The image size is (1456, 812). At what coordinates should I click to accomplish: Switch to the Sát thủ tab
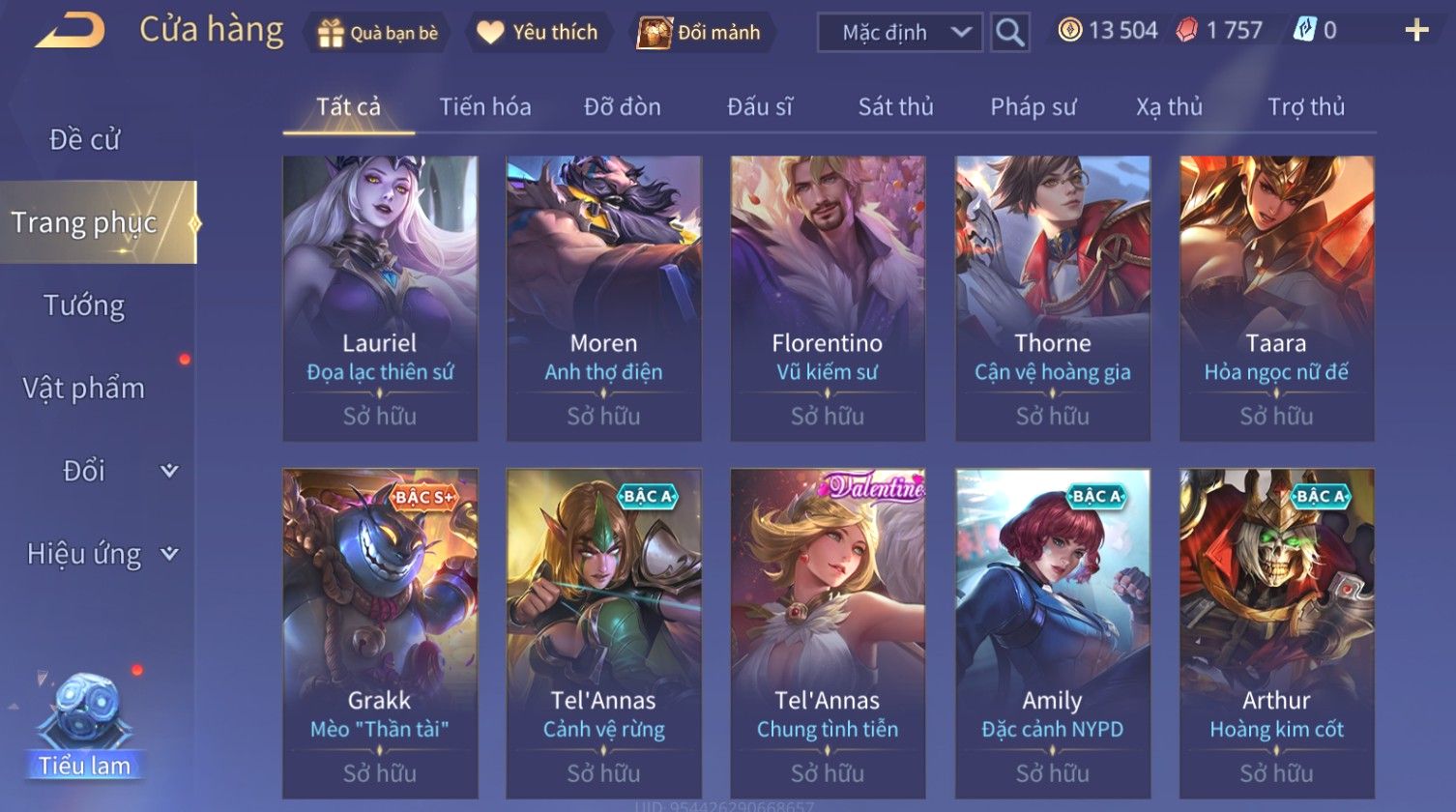[x=895, y=107]
